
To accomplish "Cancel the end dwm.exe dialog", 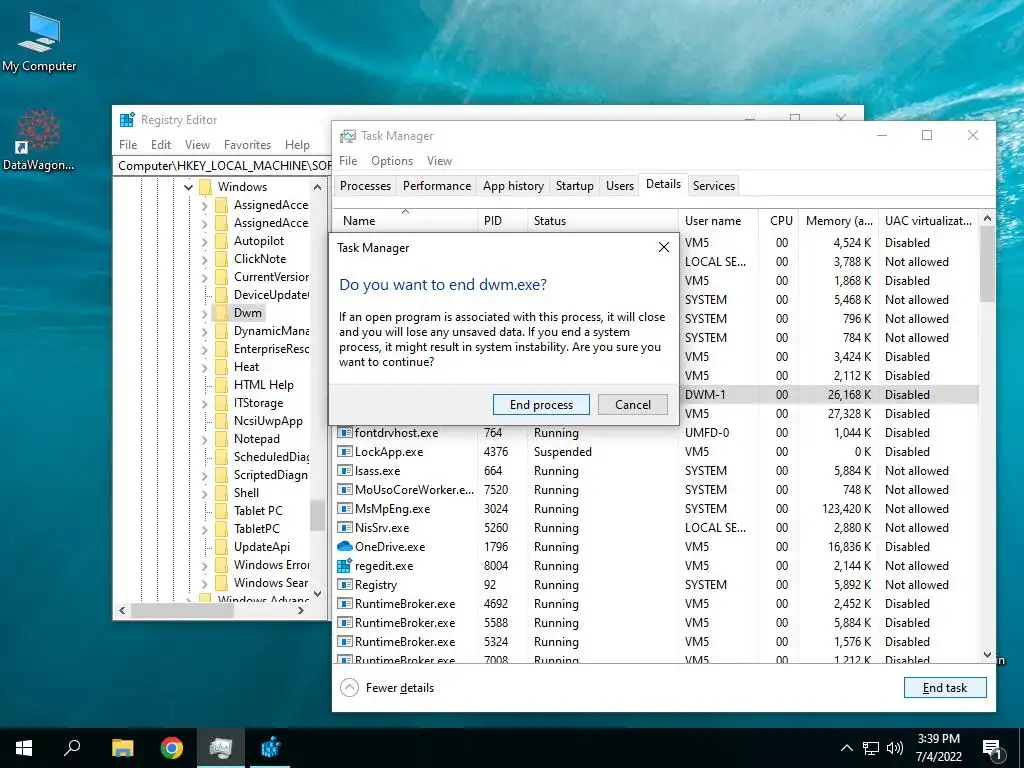I will tap(633, 404).
